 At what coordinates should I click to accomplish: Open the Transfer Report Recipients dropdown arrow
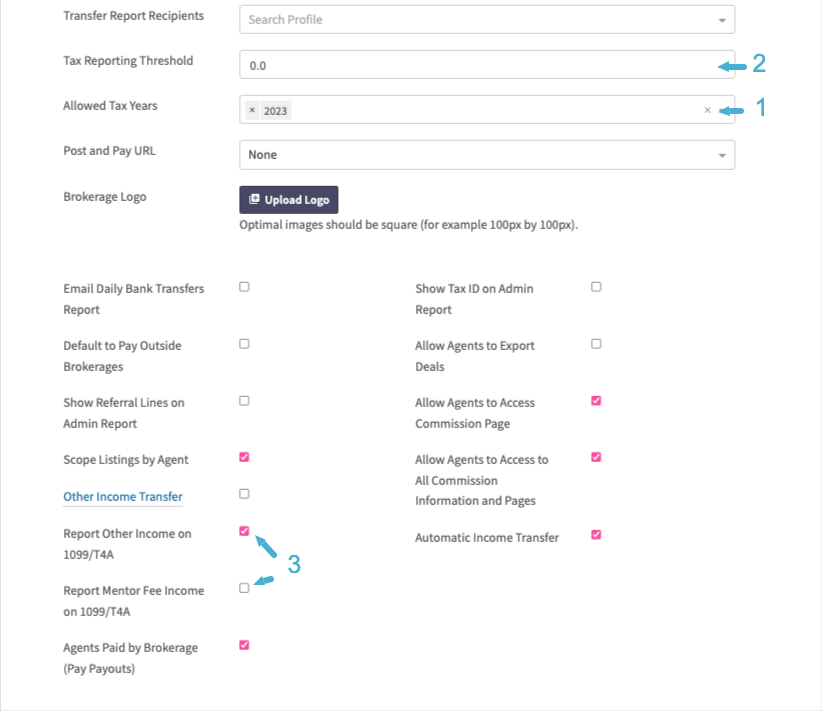coord(722,20)
